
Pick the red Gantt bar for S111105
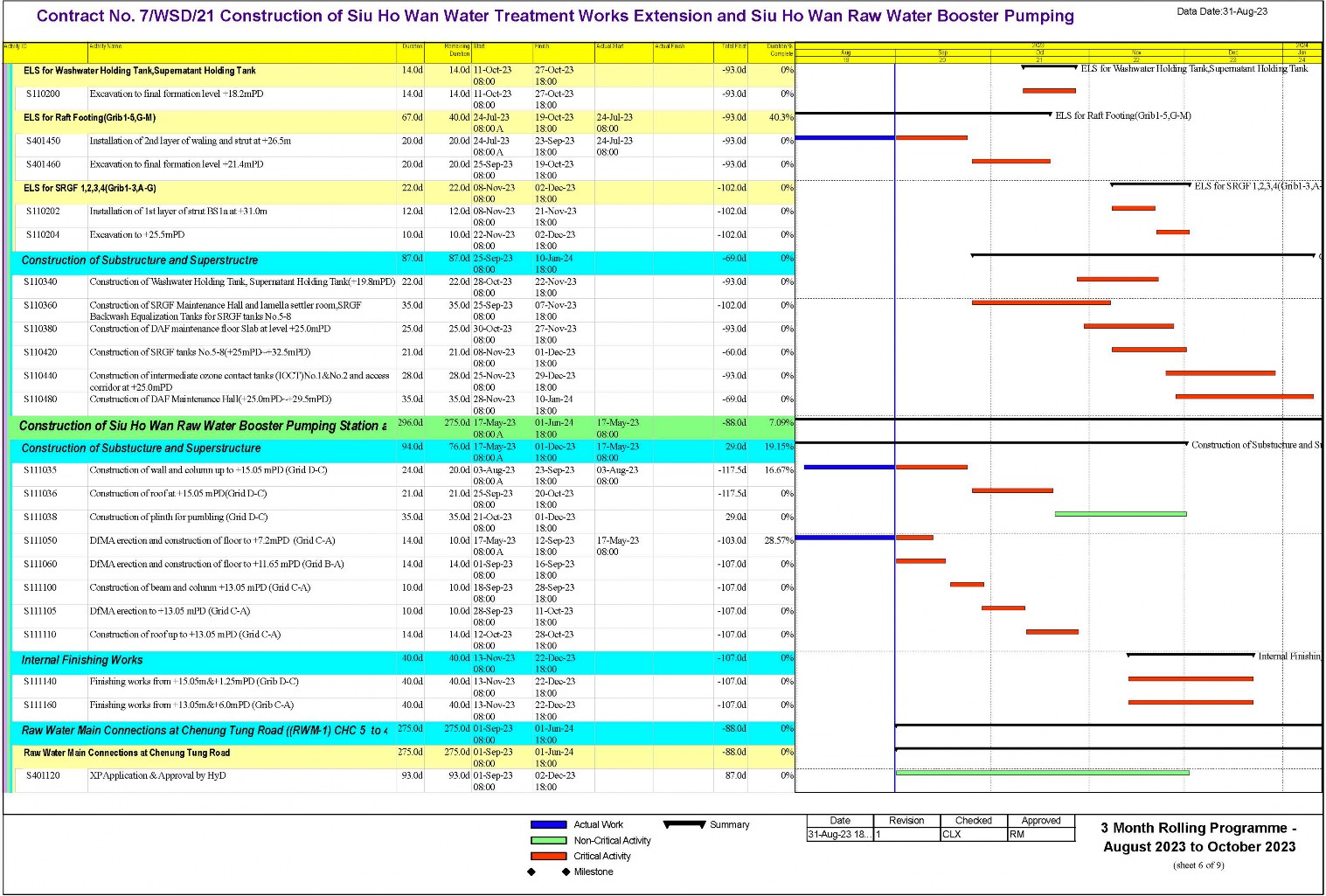[1003, 608]
